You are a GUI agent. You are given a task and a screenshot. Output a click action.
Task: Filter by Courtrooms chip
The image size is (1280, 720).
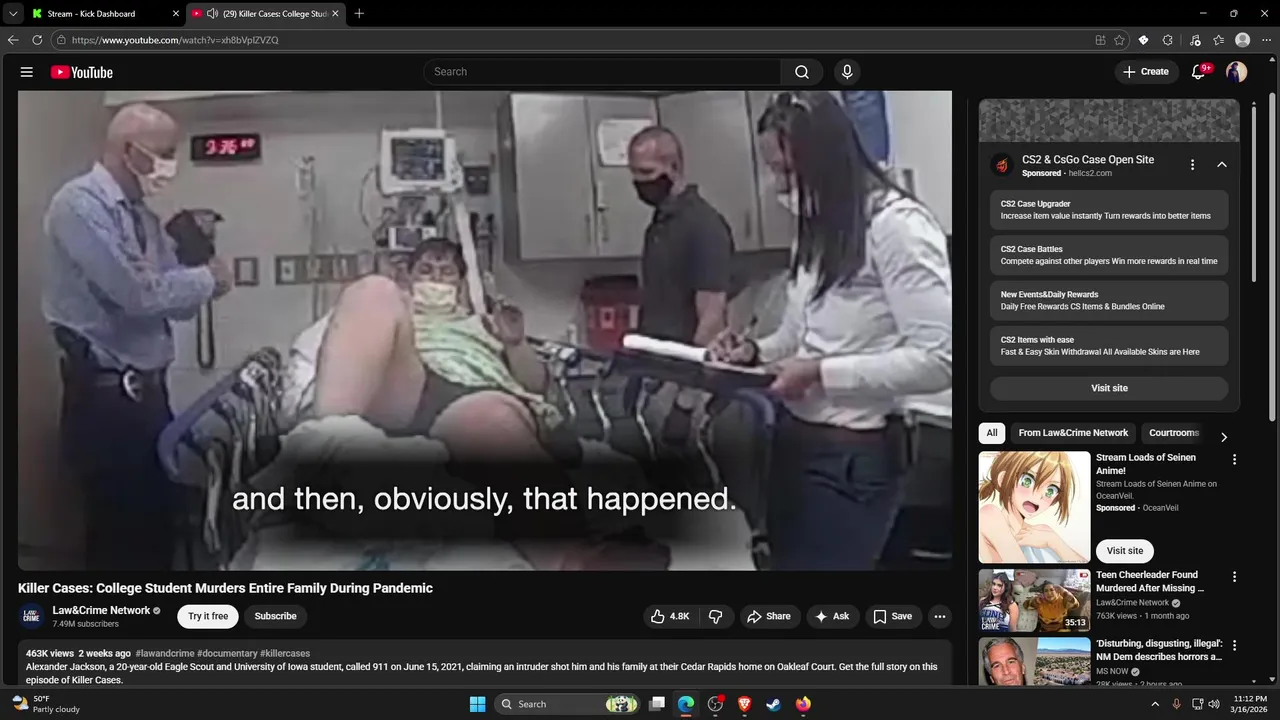[x=1174, y=433]
